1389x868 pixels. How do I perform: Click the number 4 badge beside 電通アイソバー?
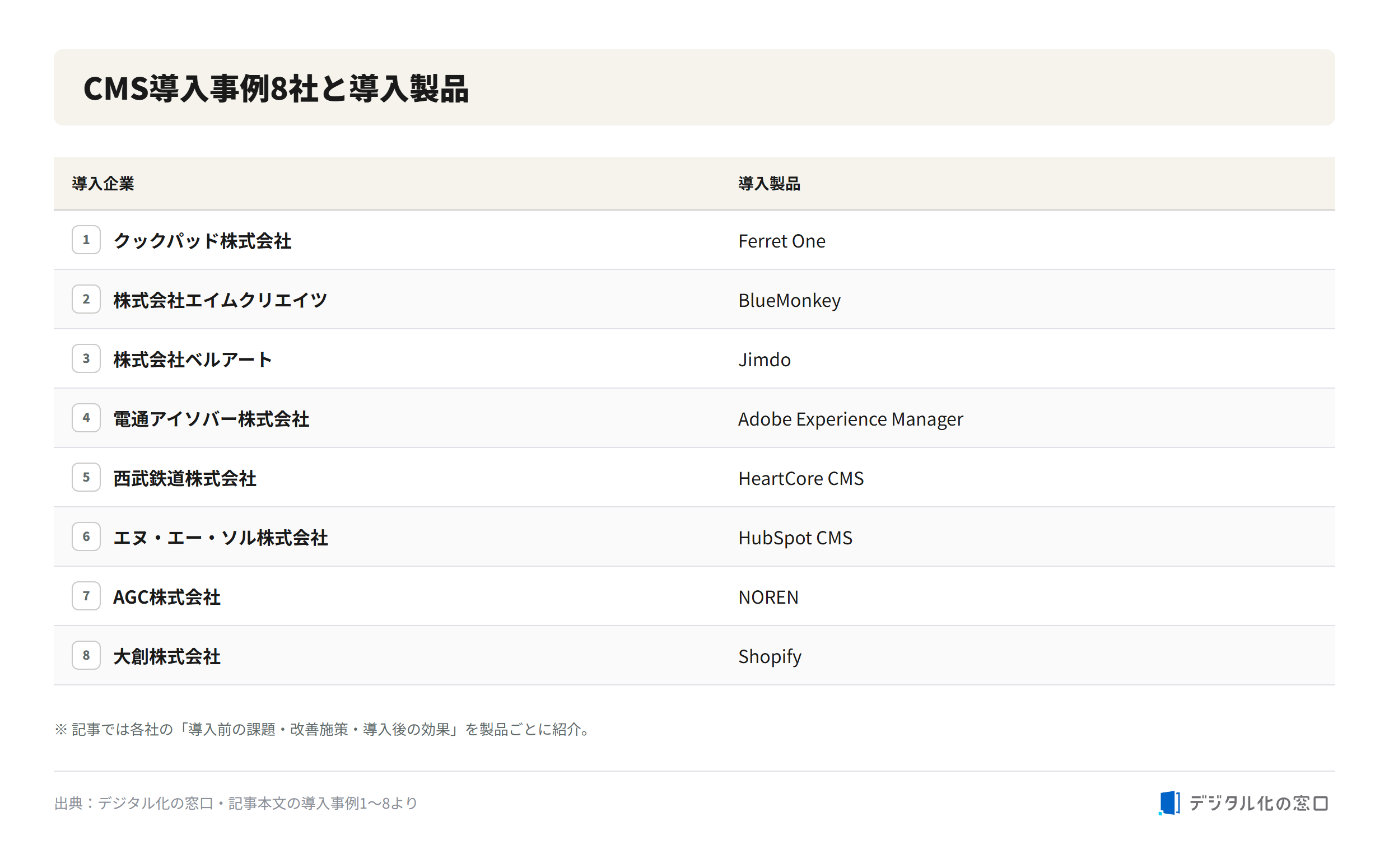pyautogui.click(x=86, y=418)
